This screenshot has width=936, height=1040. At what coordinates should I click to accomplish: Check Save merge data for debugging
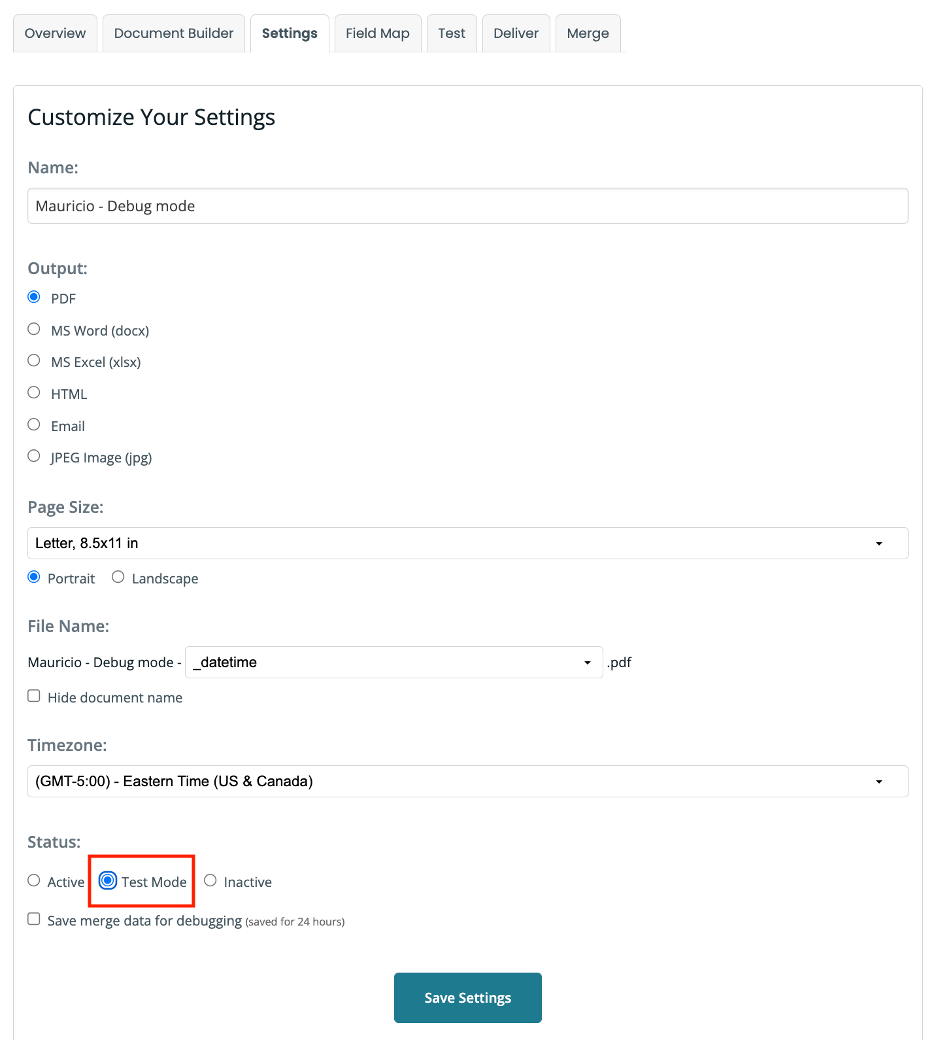click(34, 919)
